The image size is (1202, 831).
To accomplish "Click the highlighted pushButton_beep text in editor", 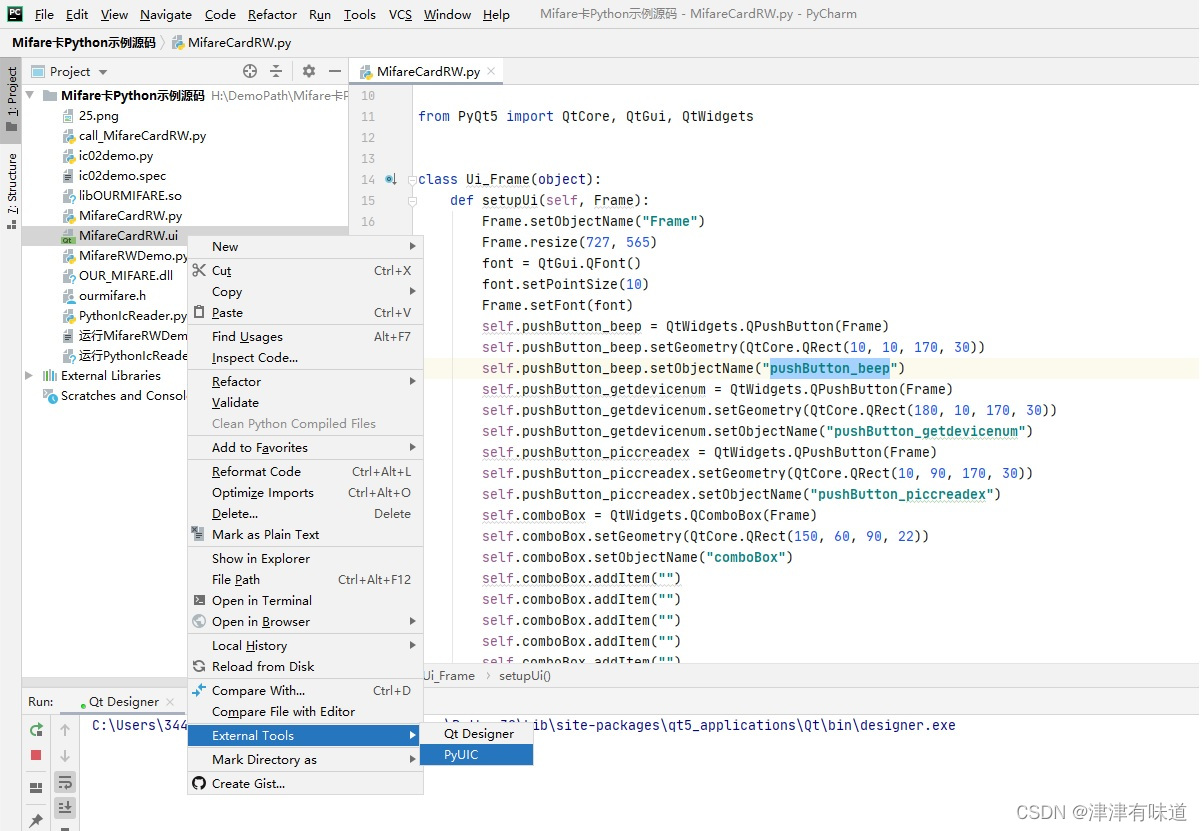I will pos(829,368).
